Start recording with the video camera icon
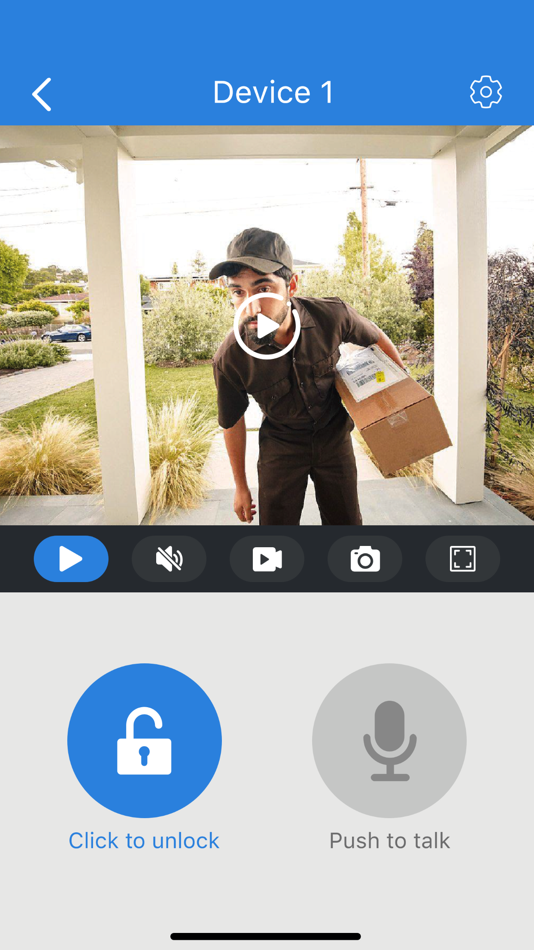 pos(267,559)
